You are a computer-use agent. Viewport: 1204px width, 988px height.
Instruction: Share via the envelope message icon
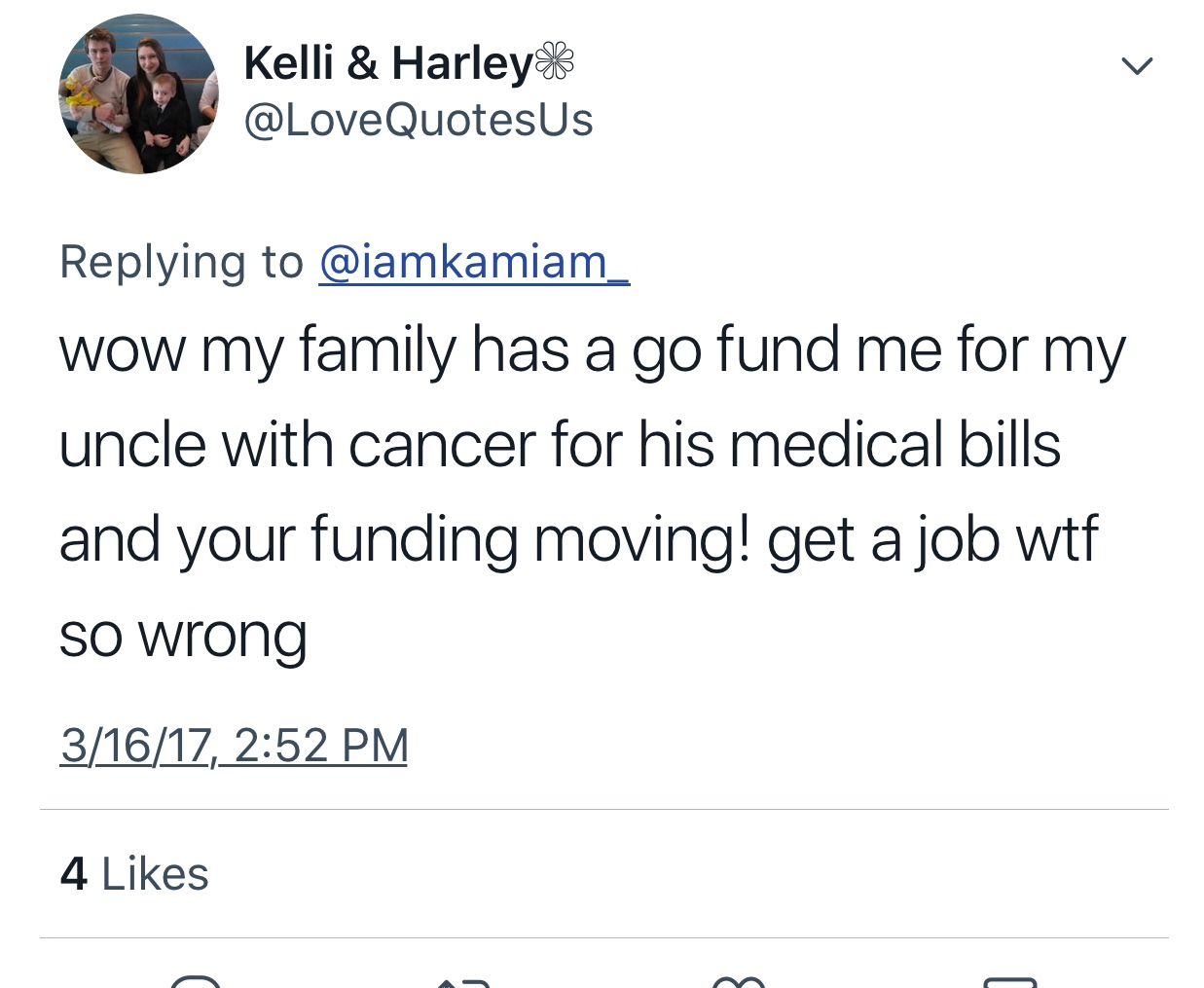[1009, 981]
